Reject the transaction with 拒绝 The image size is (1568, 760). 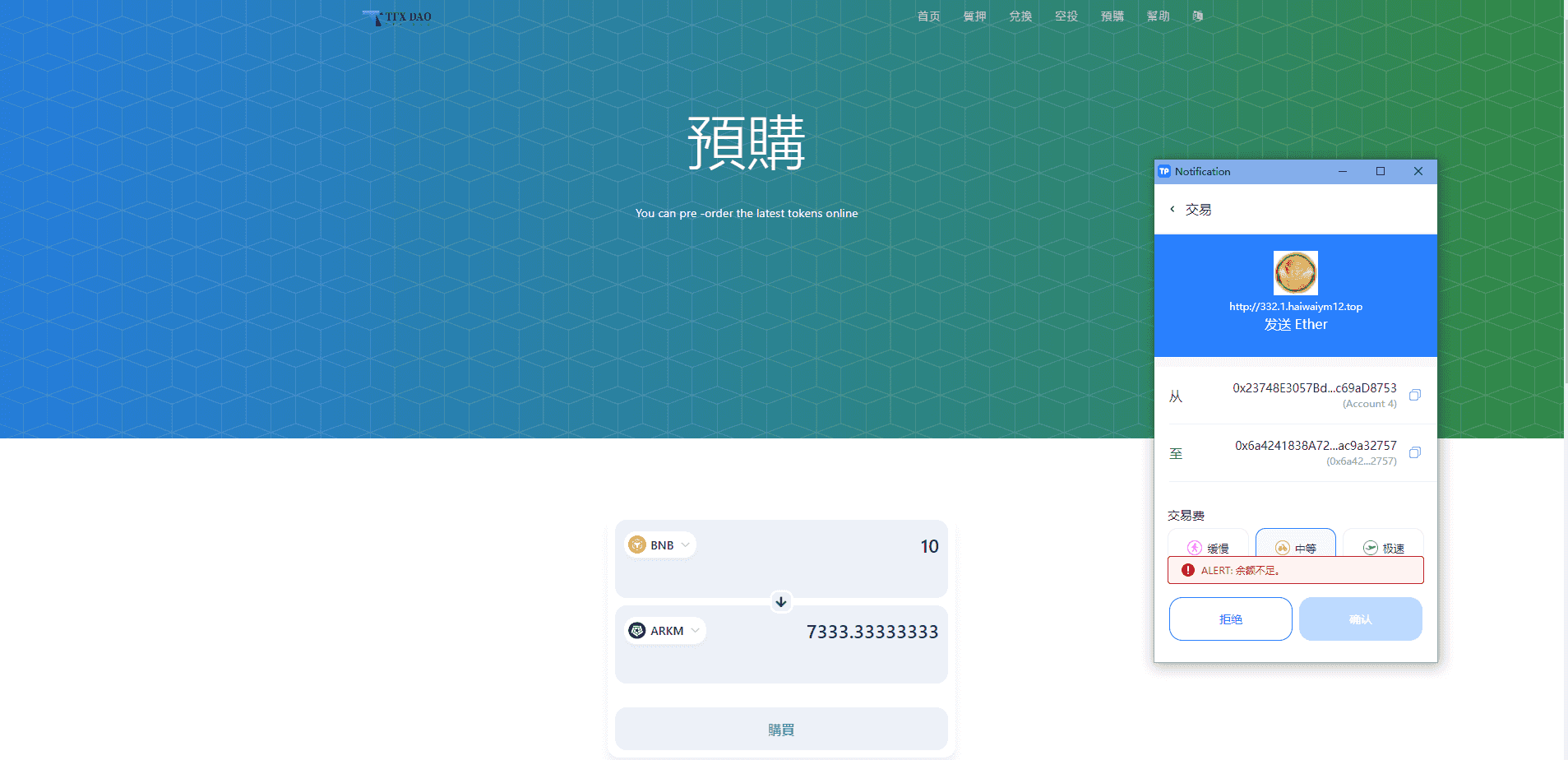[1230, 619]
